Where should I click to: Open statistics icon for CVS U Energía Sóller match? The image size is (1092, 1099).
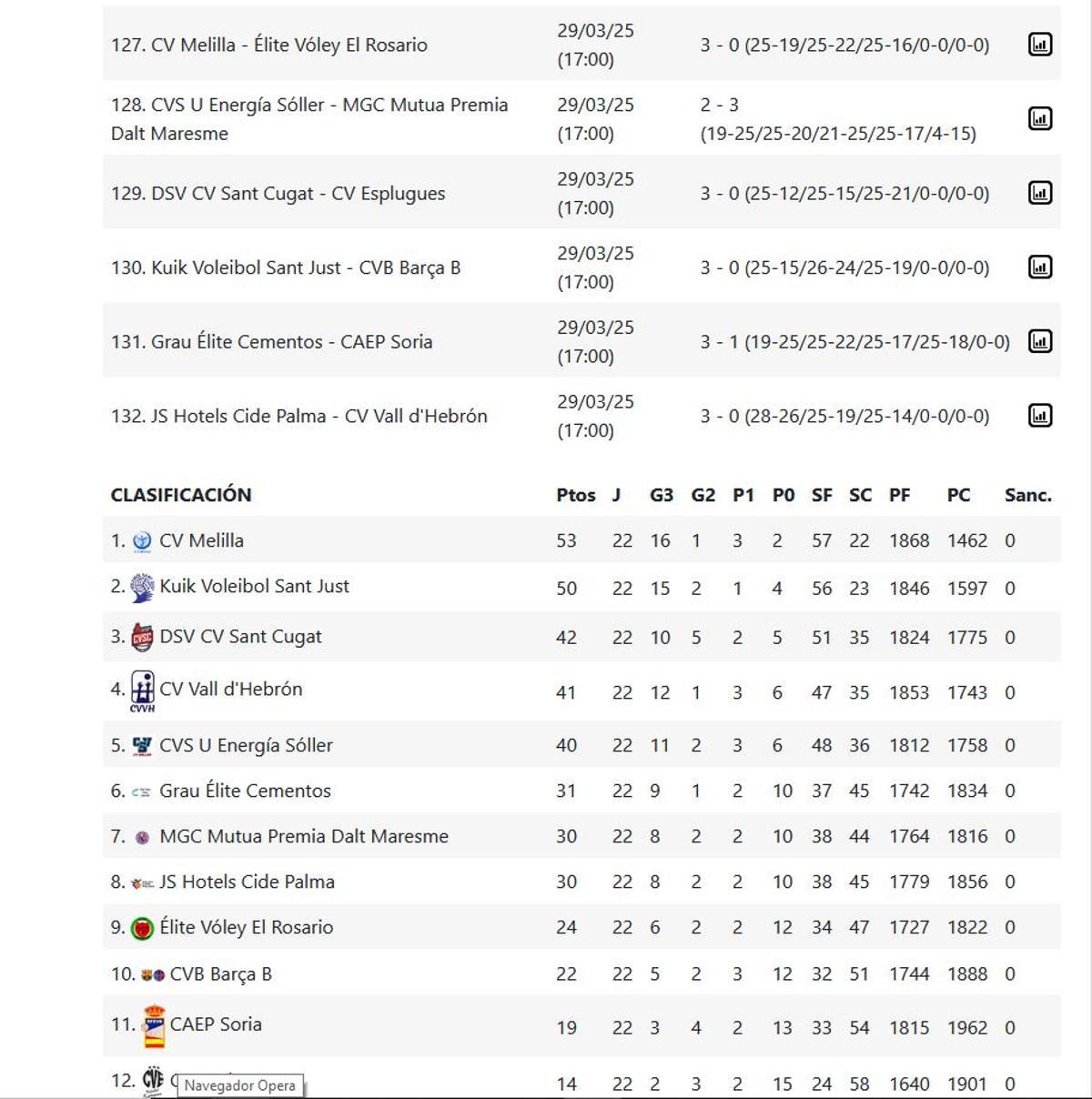point(1039,118)
